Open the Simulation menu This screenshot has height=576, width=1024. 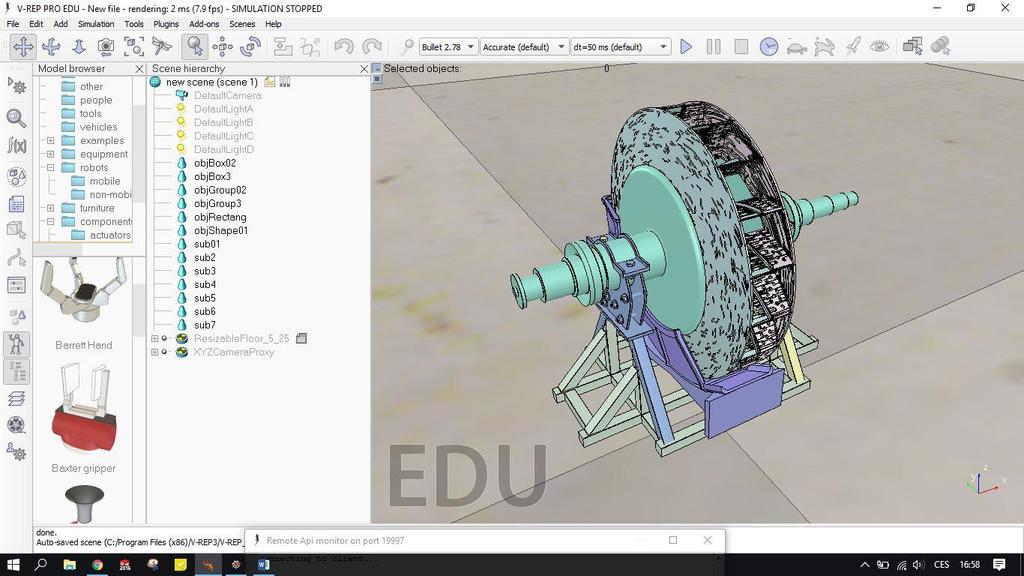pos(96,24)
